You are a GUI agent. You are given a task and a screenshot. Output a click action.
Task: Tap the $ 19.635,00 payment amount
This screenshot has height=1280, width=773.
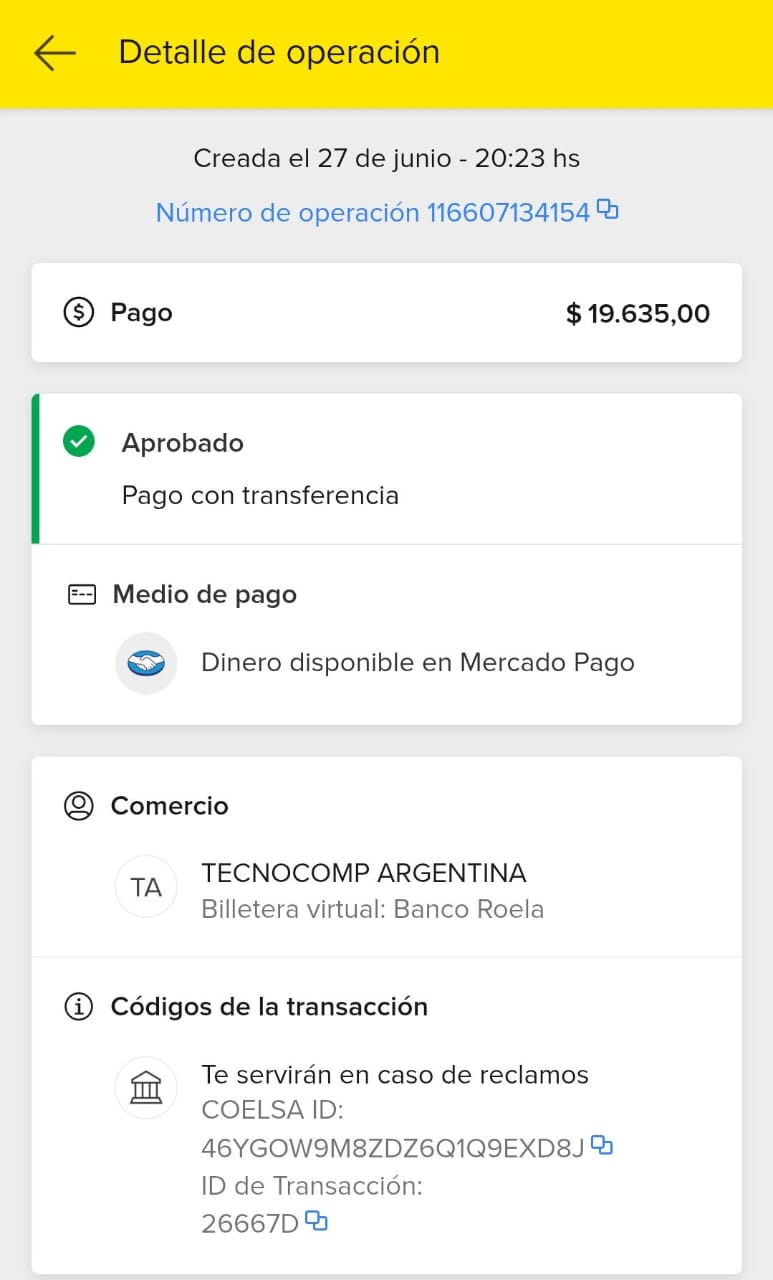(x=638, y=314)
